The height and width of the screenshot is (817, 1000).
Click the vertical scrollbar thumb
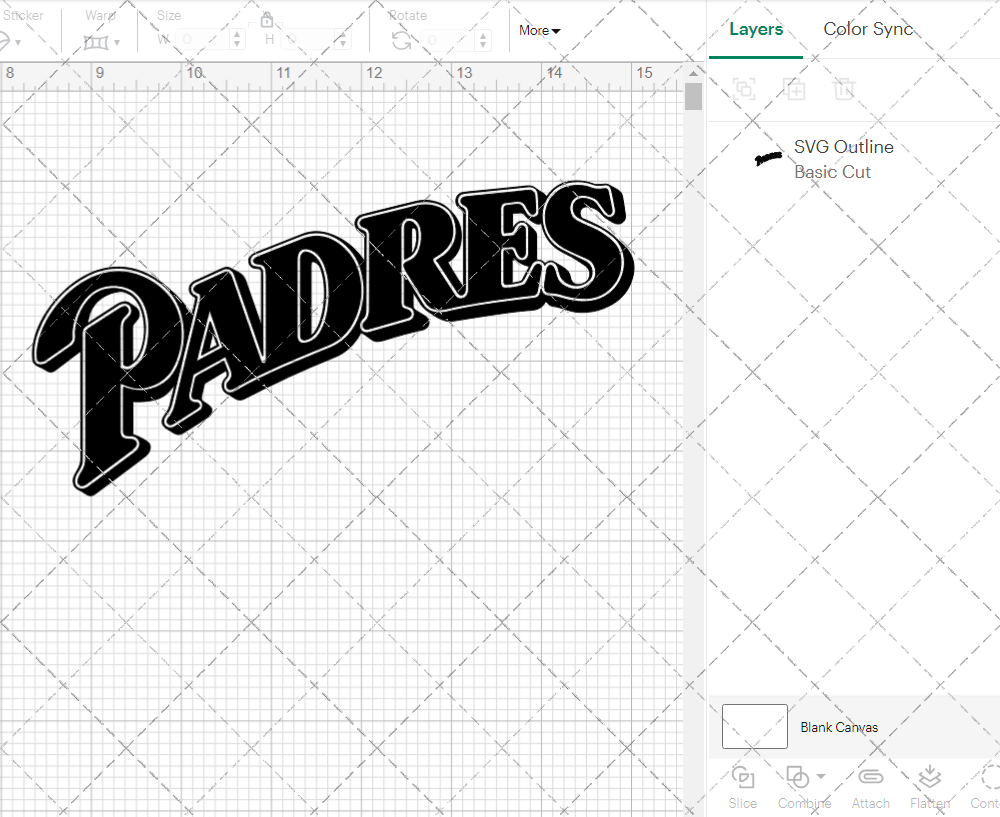(x=693, y=97)
